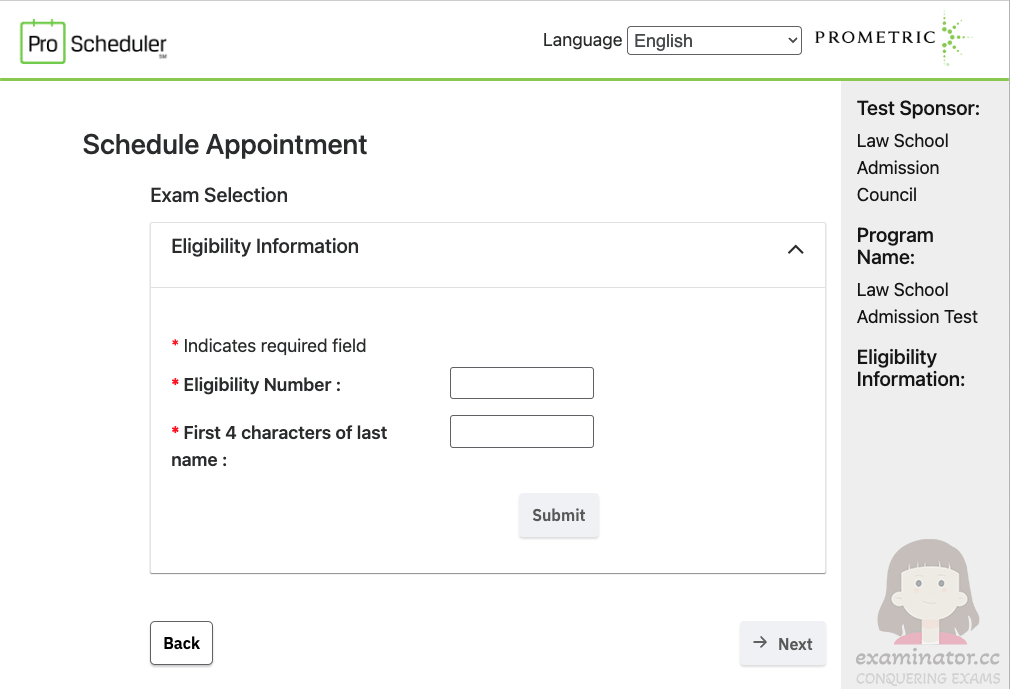Click the examinator.cc watermark text
The width and height of the screenshot is (1010, 689).
(x=928, y=657)
